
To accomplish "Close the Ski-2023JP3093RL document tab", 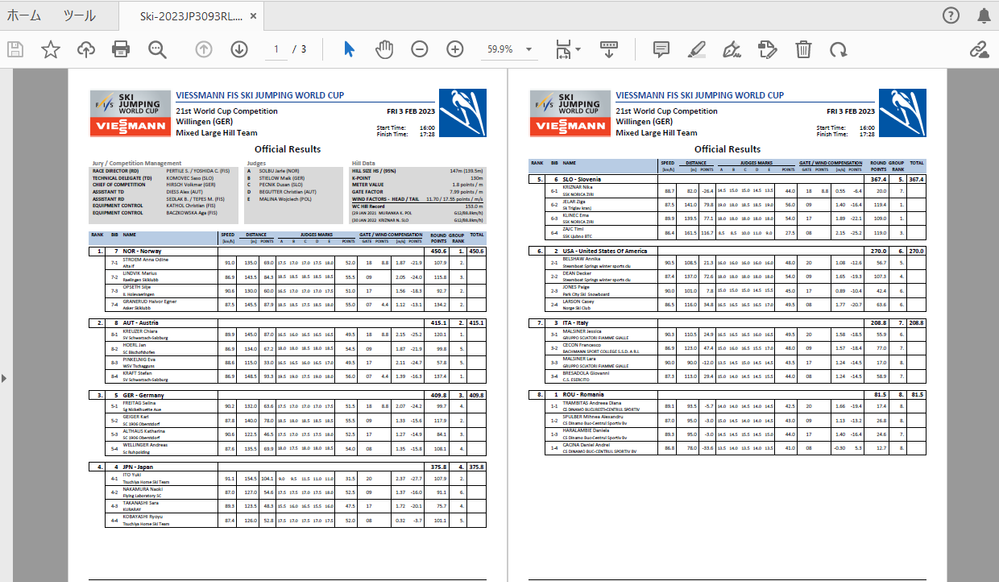I will 253,17.
